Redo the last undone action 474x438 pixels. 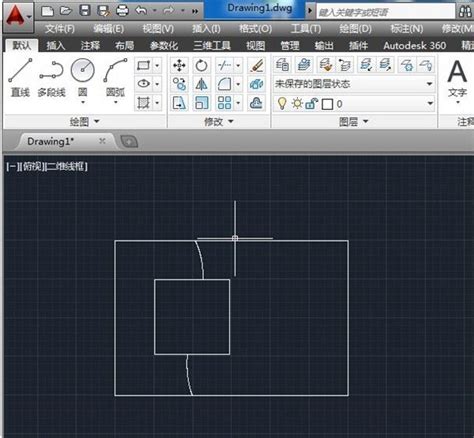pyautogui.click(x=169, y=11)
